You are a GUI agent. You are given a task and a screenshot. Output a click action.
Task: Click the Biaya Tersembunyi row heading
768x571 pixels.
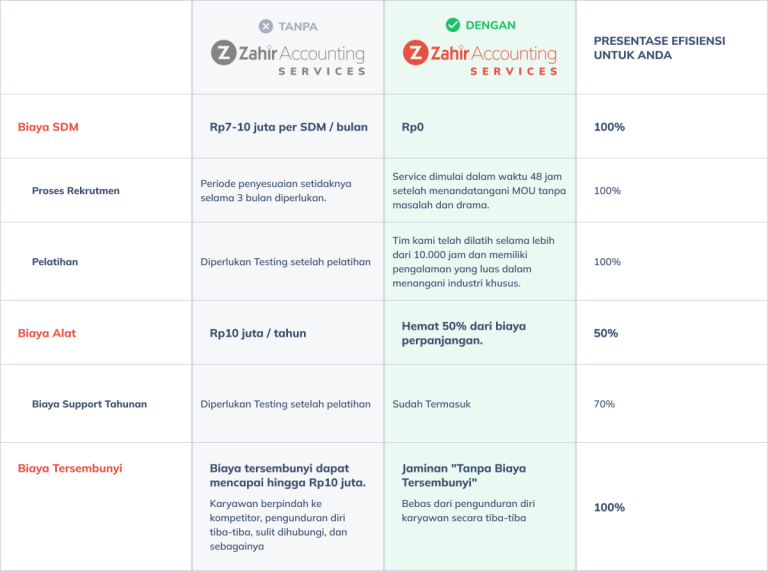[x=70, y=468]
